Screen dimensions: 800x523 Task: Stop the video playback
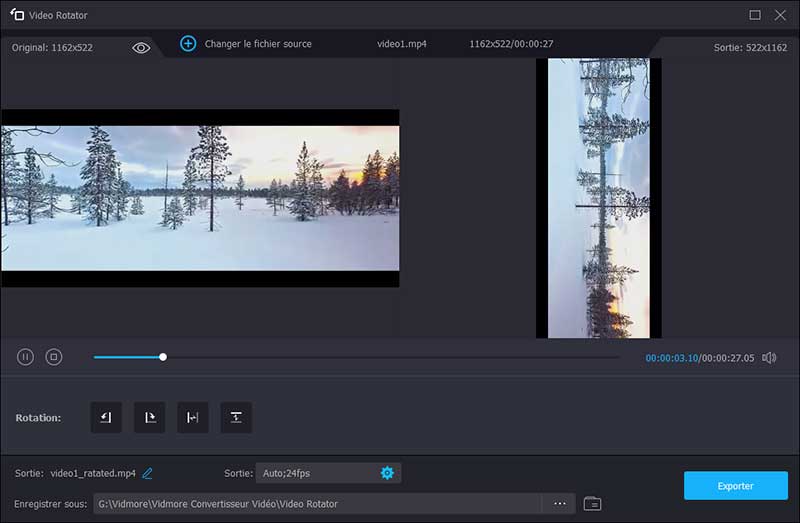(x=54, y=357)
